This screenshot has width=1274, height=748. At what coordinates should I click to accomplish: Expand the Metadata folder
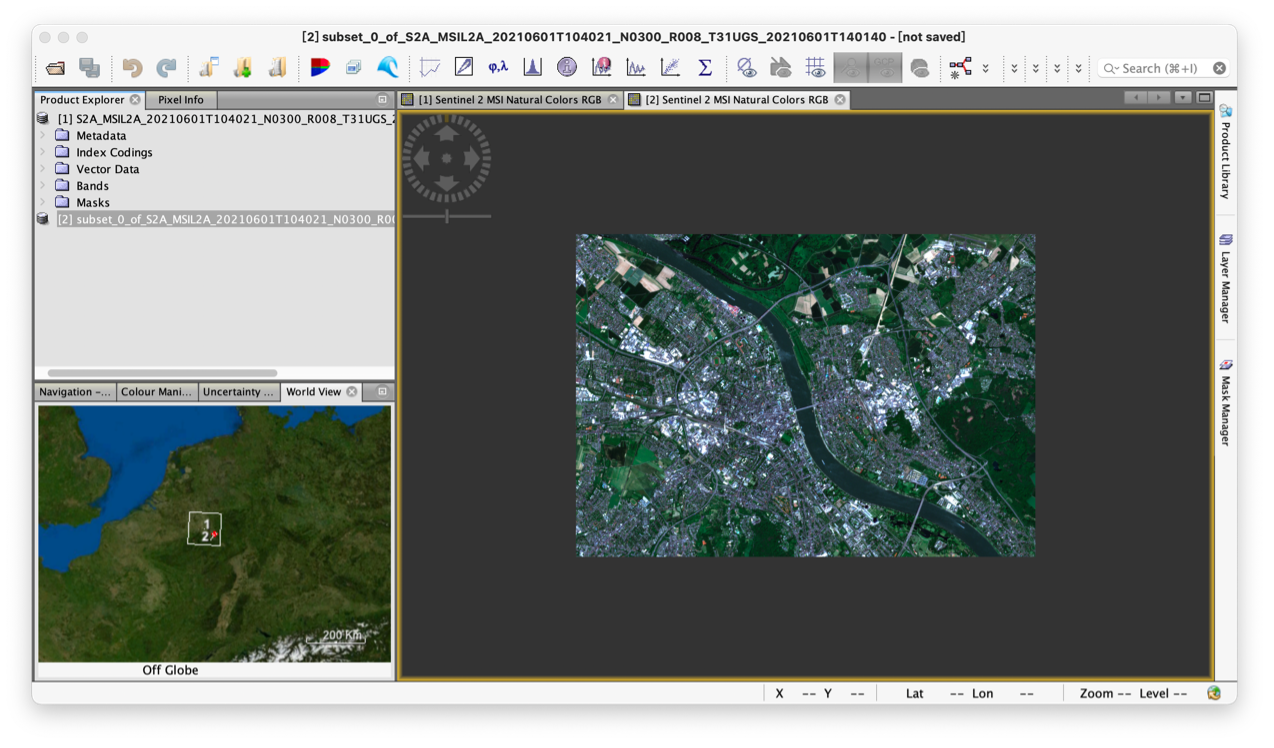(43, 136)
